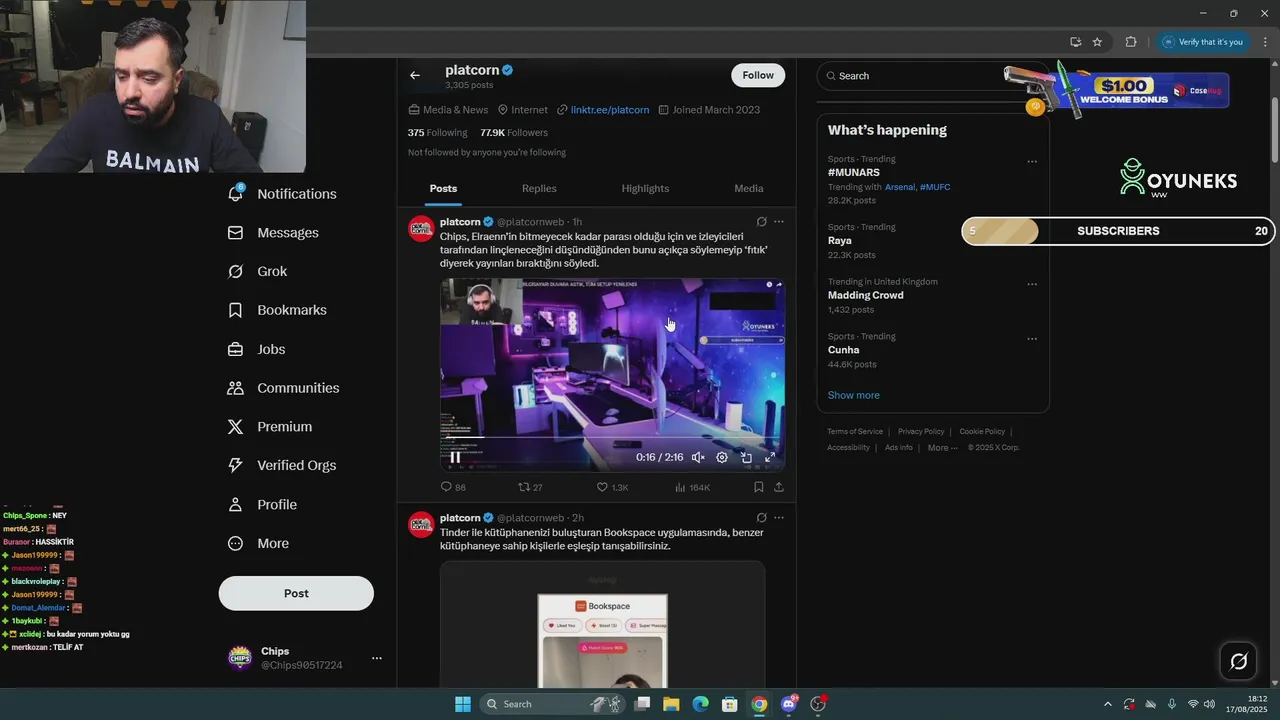The image size is (1280, 720).
Task: Show hidden system tray icons
Action: tap(1107, 704)
